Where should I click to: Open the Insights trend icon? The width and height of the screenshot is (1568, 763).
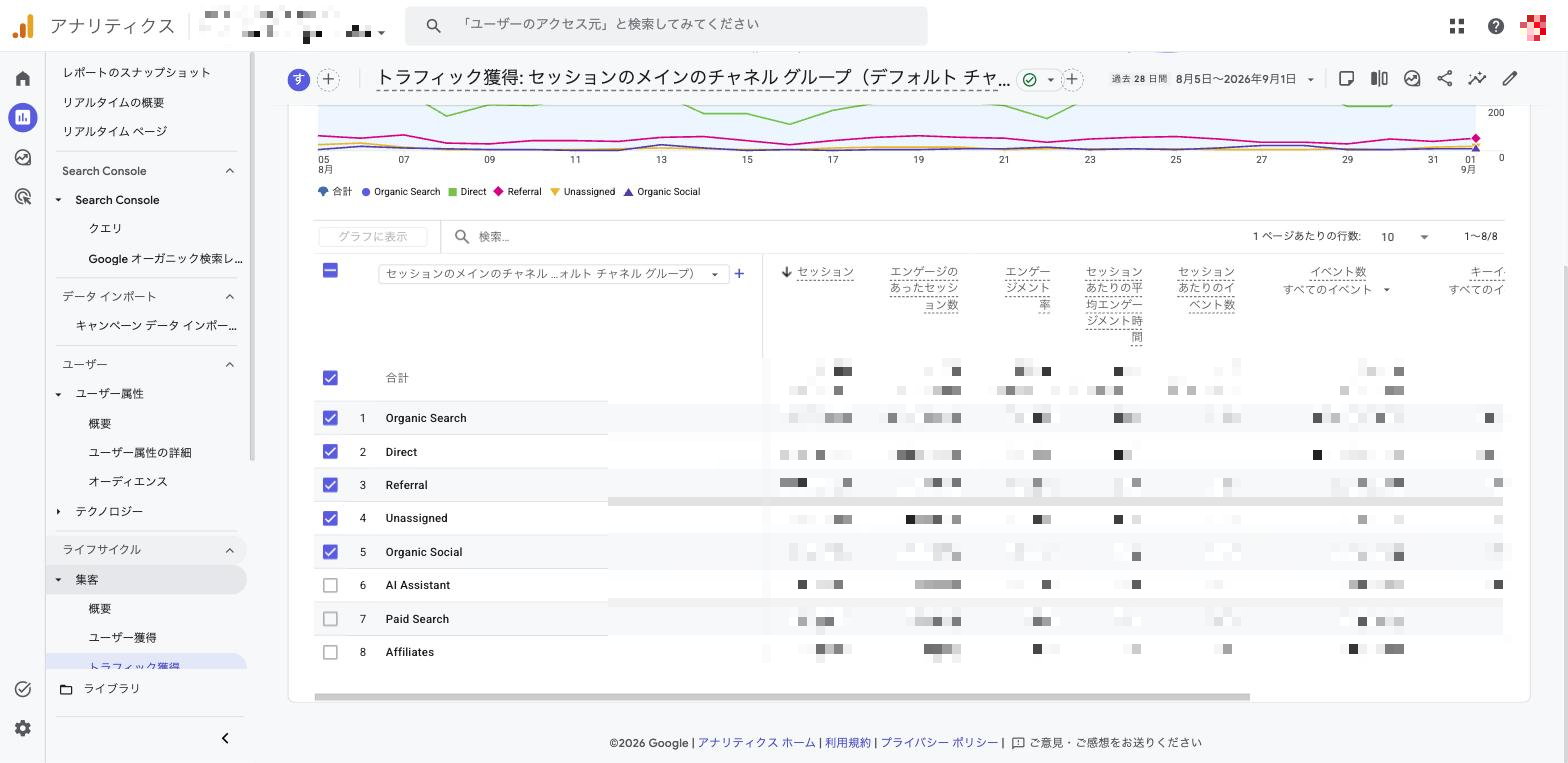tap(1477, 78)
